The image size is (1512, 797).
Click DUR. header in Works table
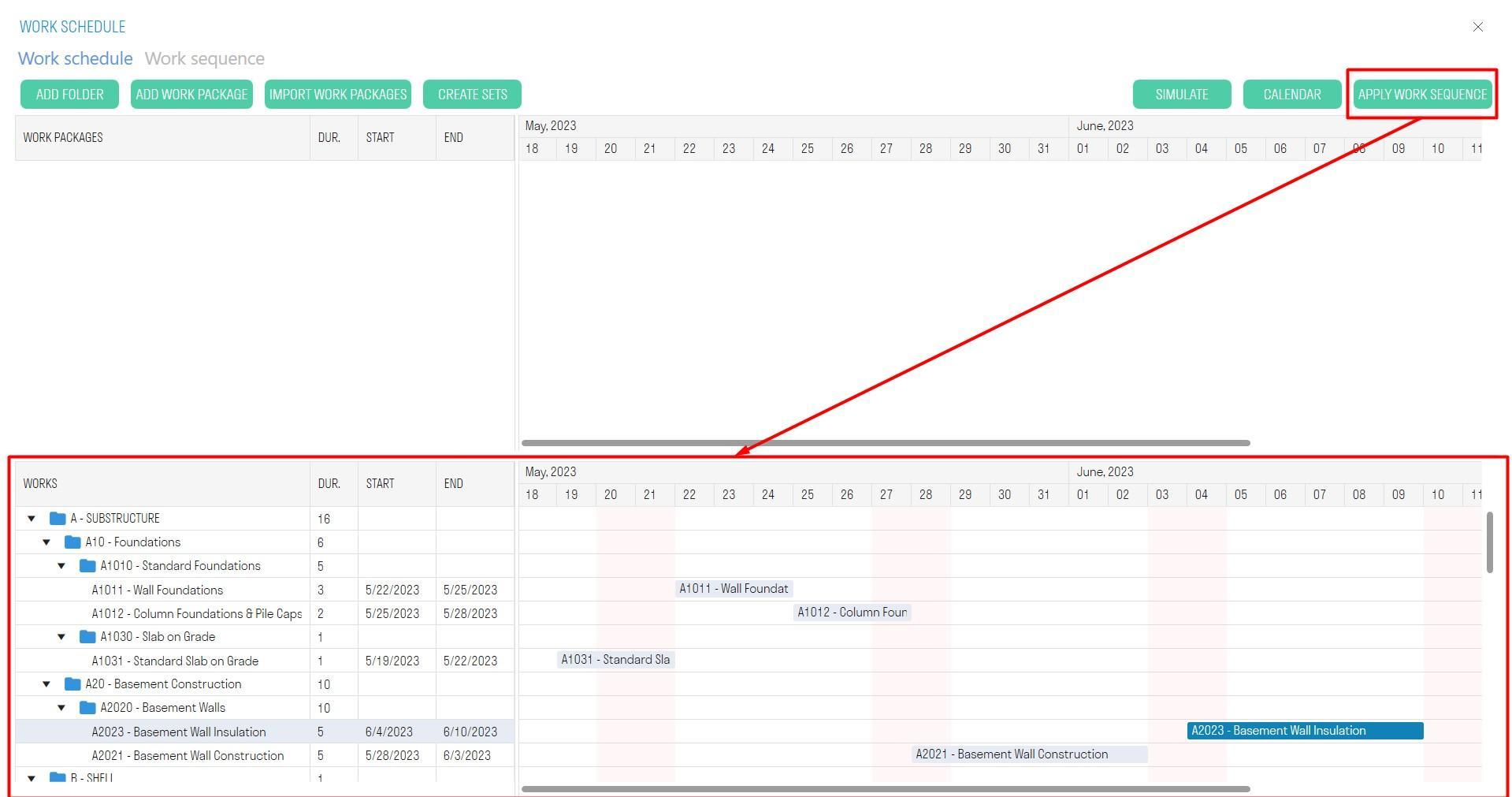coord(334,484)
